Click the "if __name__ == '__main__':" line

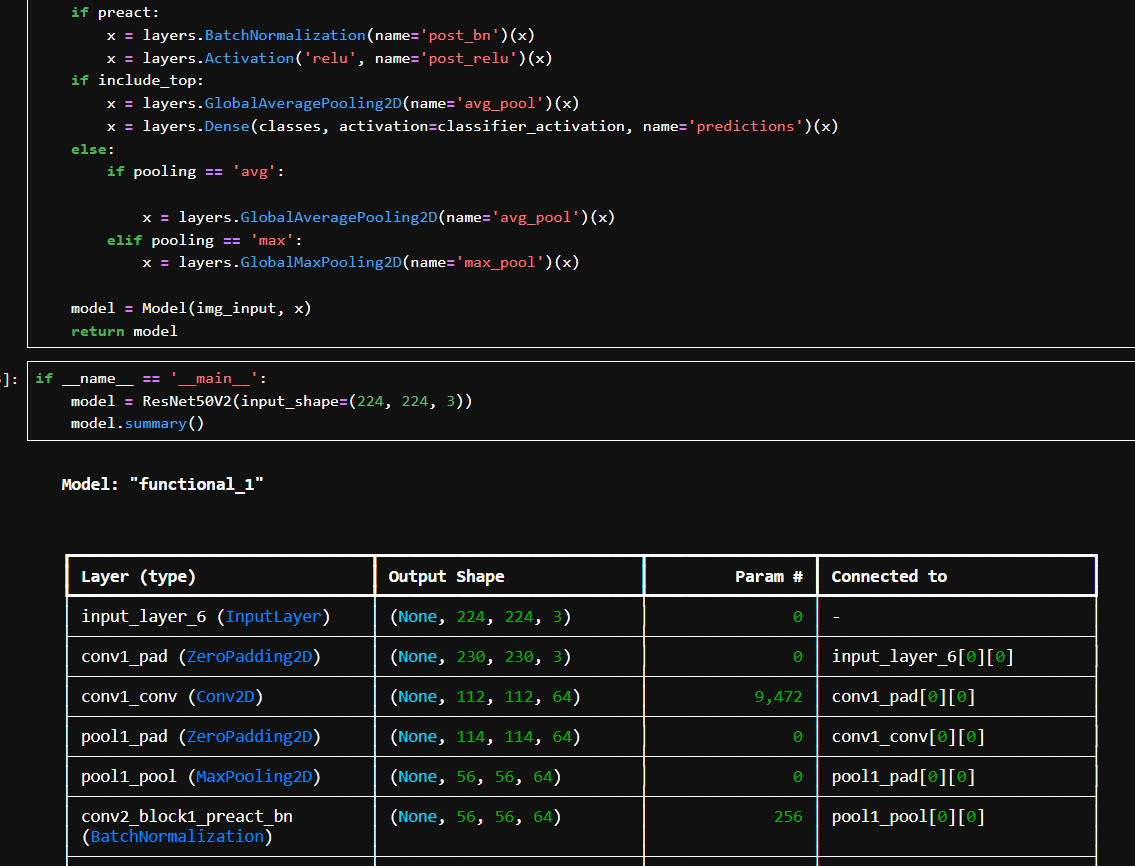pyautogui.click(x=151, y=379)
